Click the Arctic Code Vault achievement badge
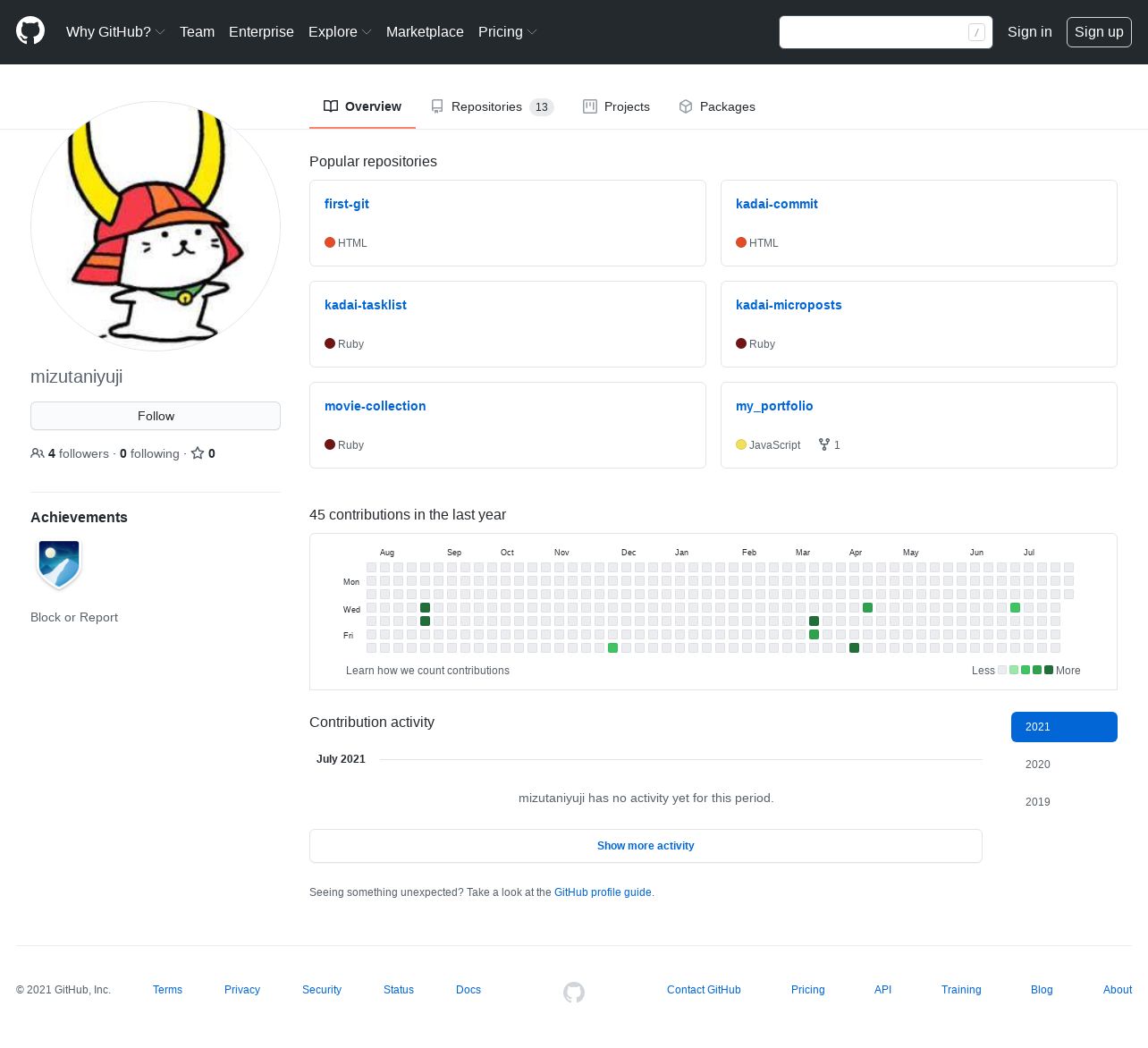Viewport: 1148px width, 1048px height. (59, 564)
